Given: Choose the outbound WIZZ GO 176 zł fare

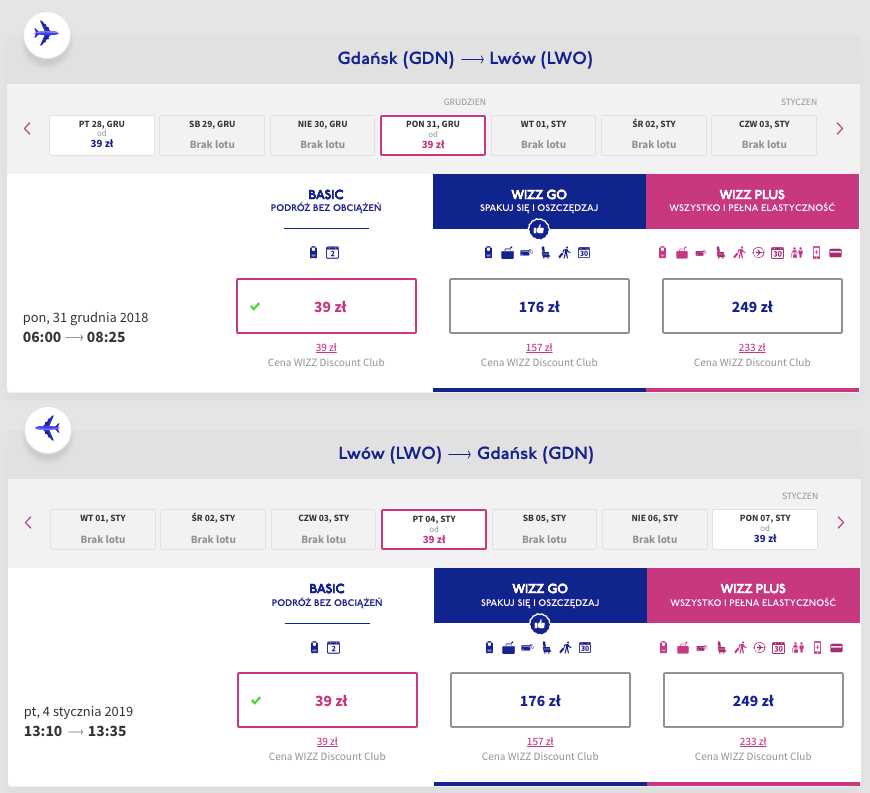Looking at the screenshot, I should (x=539, y=306).
